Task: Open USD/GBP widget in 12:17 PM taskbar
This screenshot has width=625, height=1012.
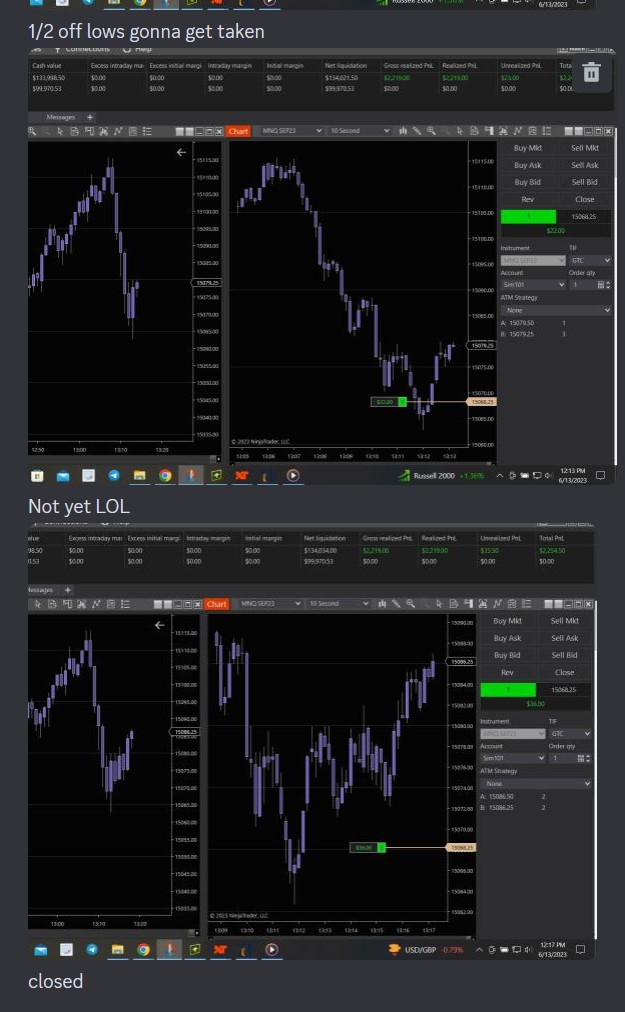Action: tap(425, 949)
